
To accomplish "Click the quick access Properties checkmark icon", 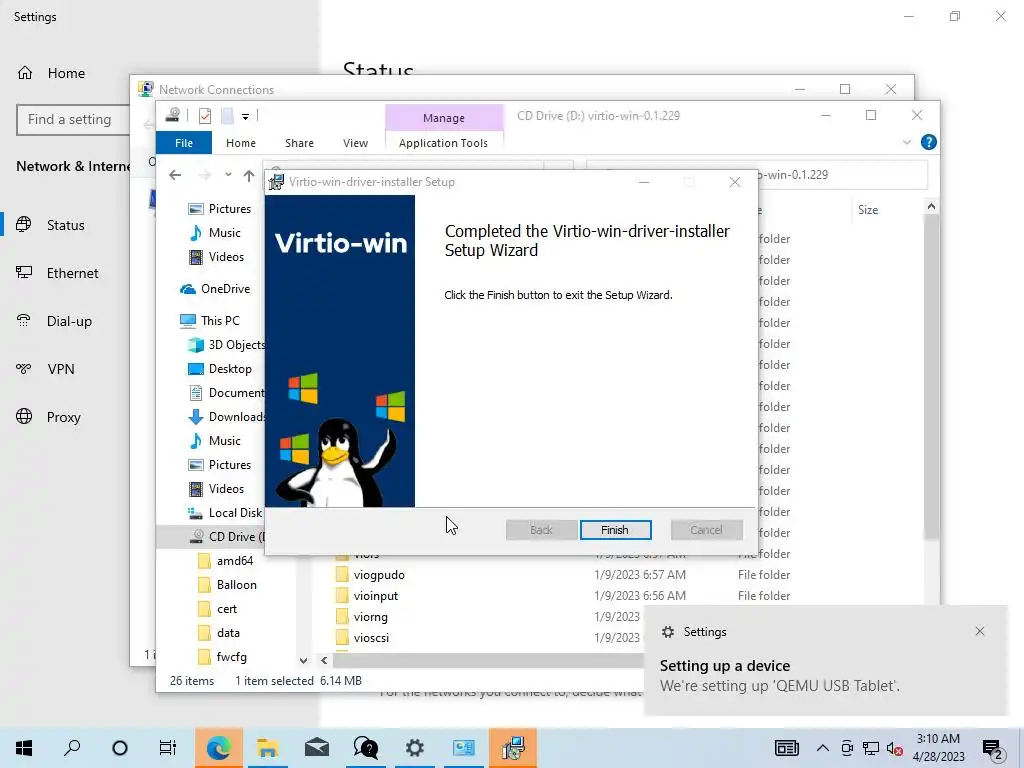I will (x=205, y=116).
